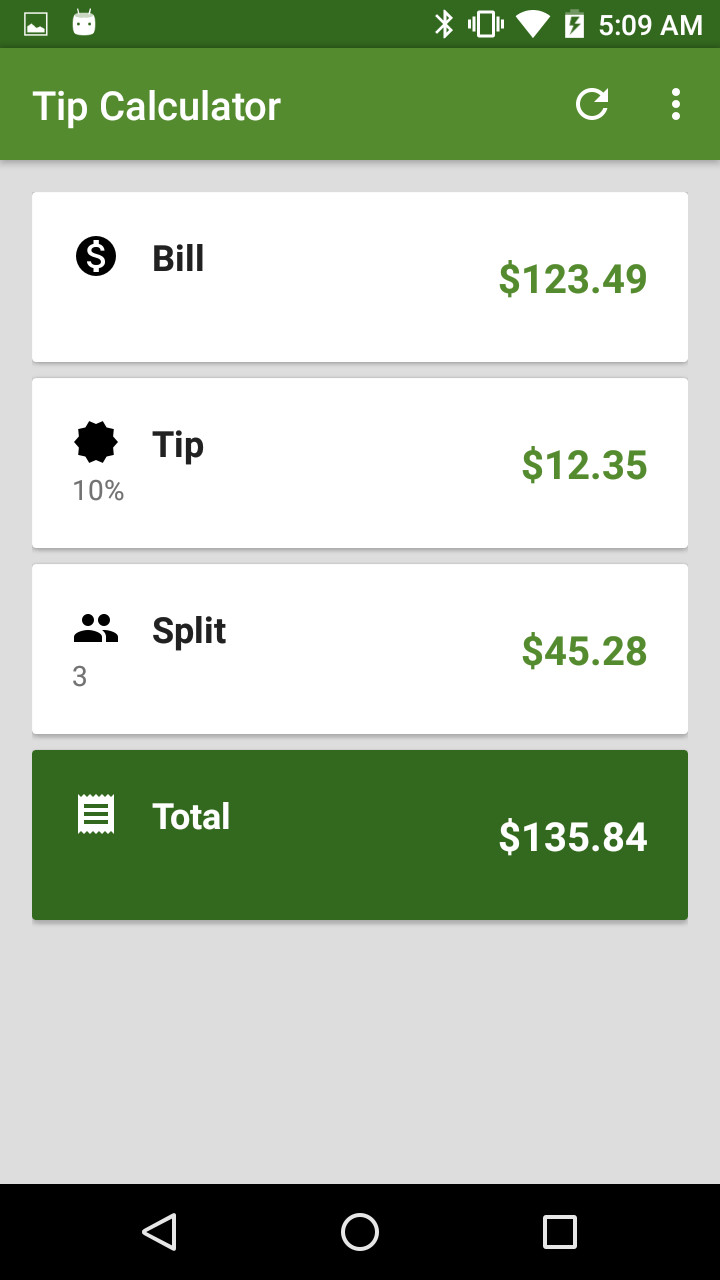This screenshot has width=720, height=1280.
Task: Tap the Split label
Action: click(x=189, y=631)
